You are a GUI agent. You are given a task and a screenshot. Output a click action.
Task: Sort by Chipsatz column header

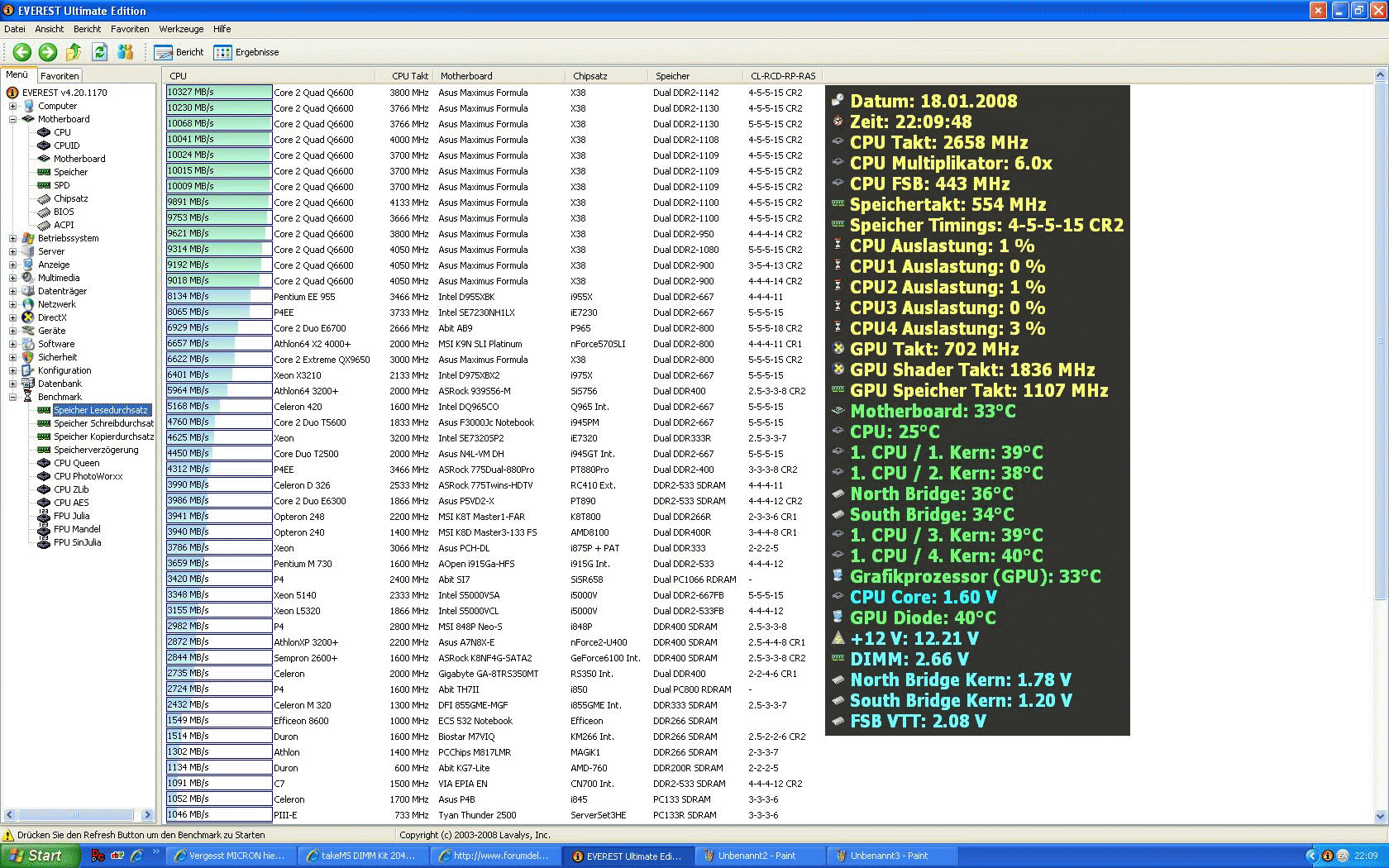click(x=607, y=76)
